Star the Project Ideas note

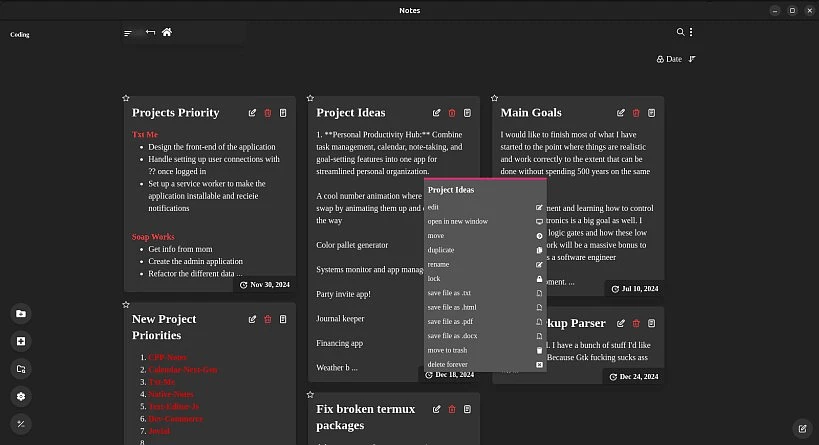[310, 98]
